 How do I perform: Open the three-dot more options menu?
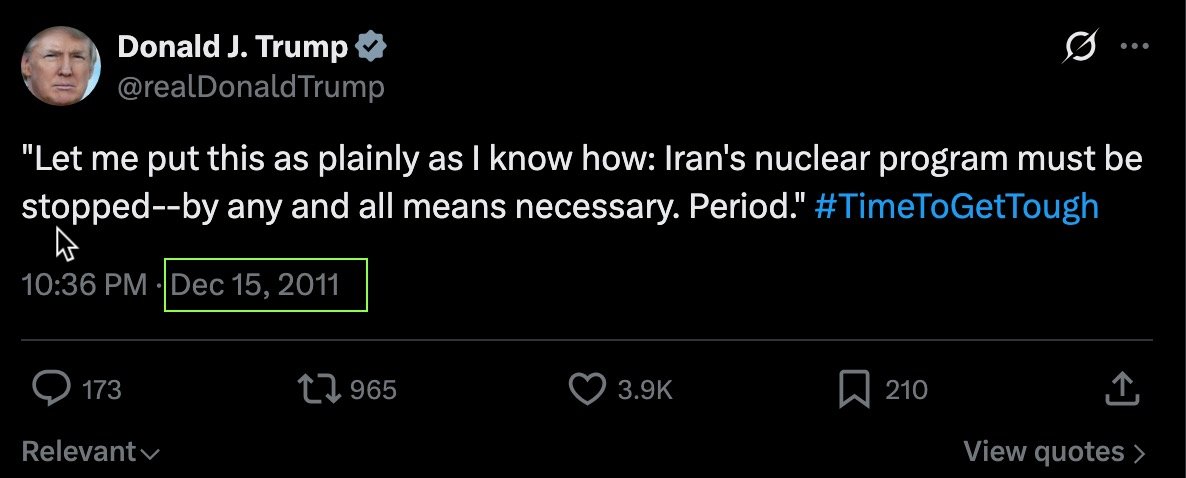(x=1135, y=47)
